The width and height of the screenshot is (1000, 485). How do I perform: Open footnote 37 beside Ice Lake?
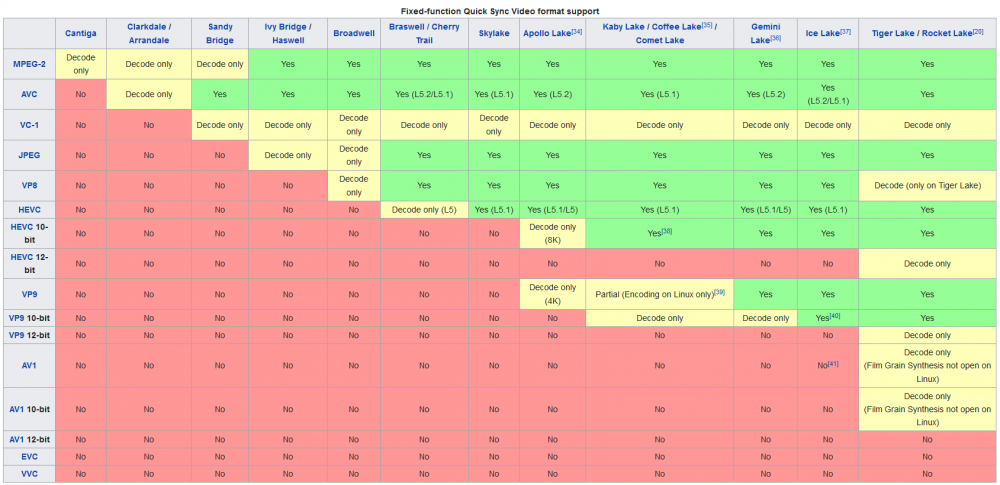[846, 31]
